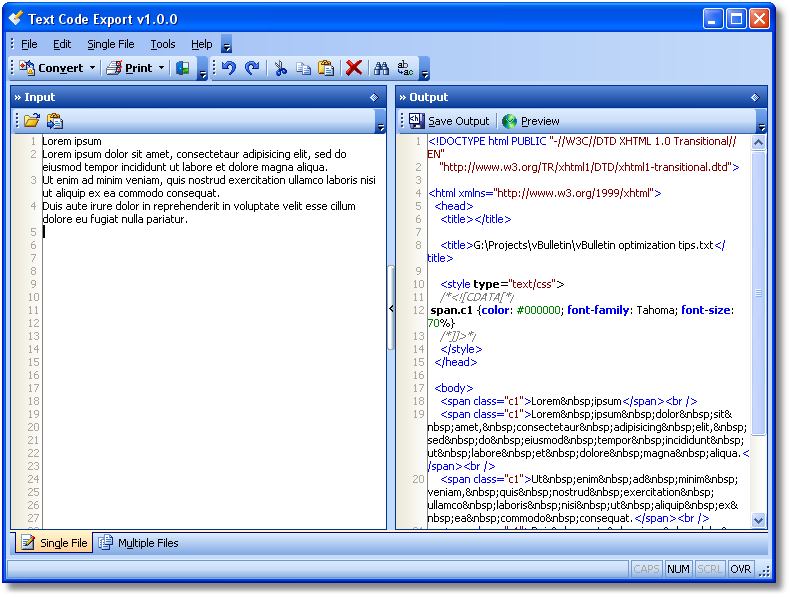Open the File menu

point(29,44)
